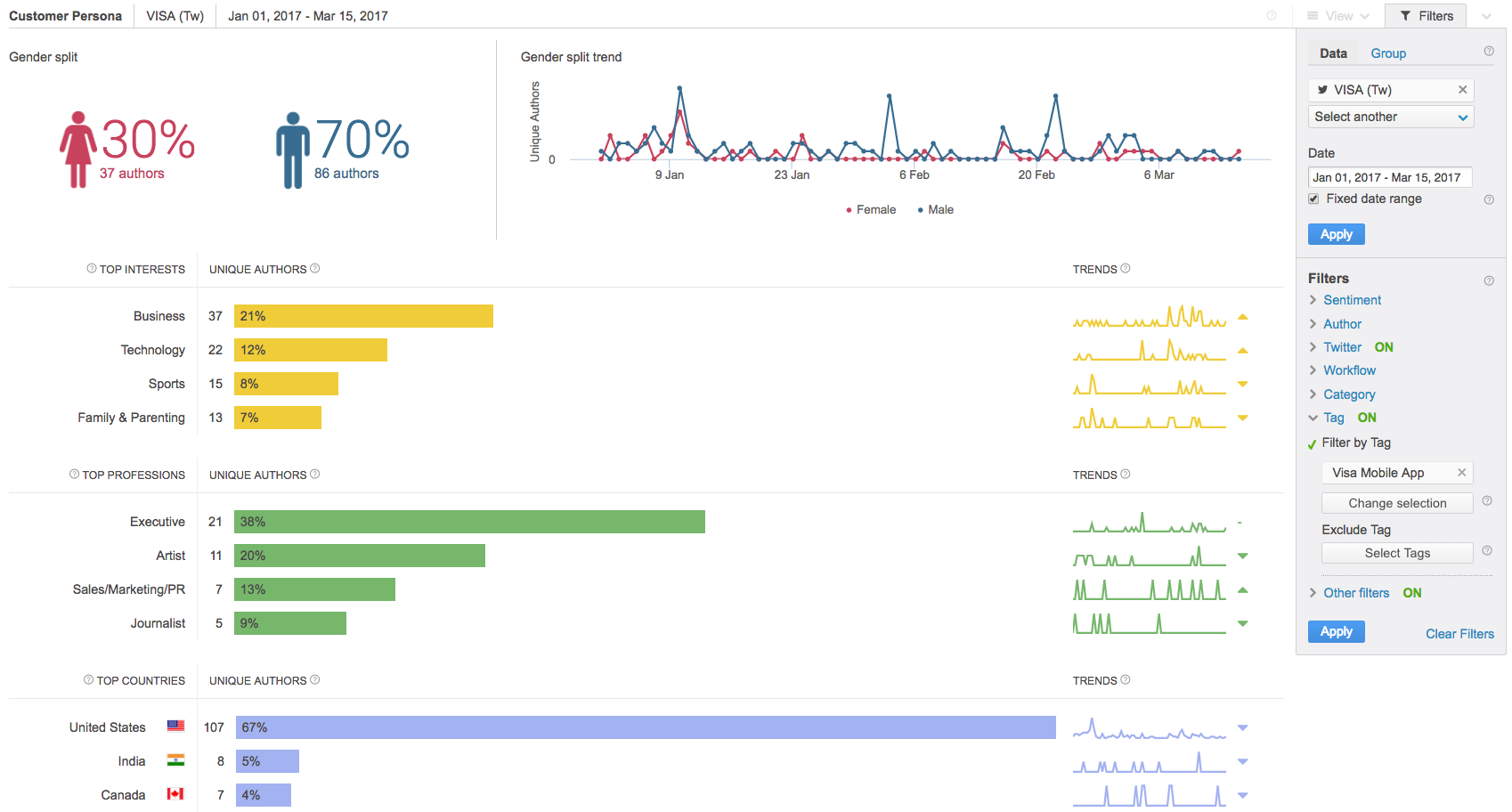Click the India flag icon
This screenshot has width=1512, height=812.
pyautogui.click(x=176, y=759)
